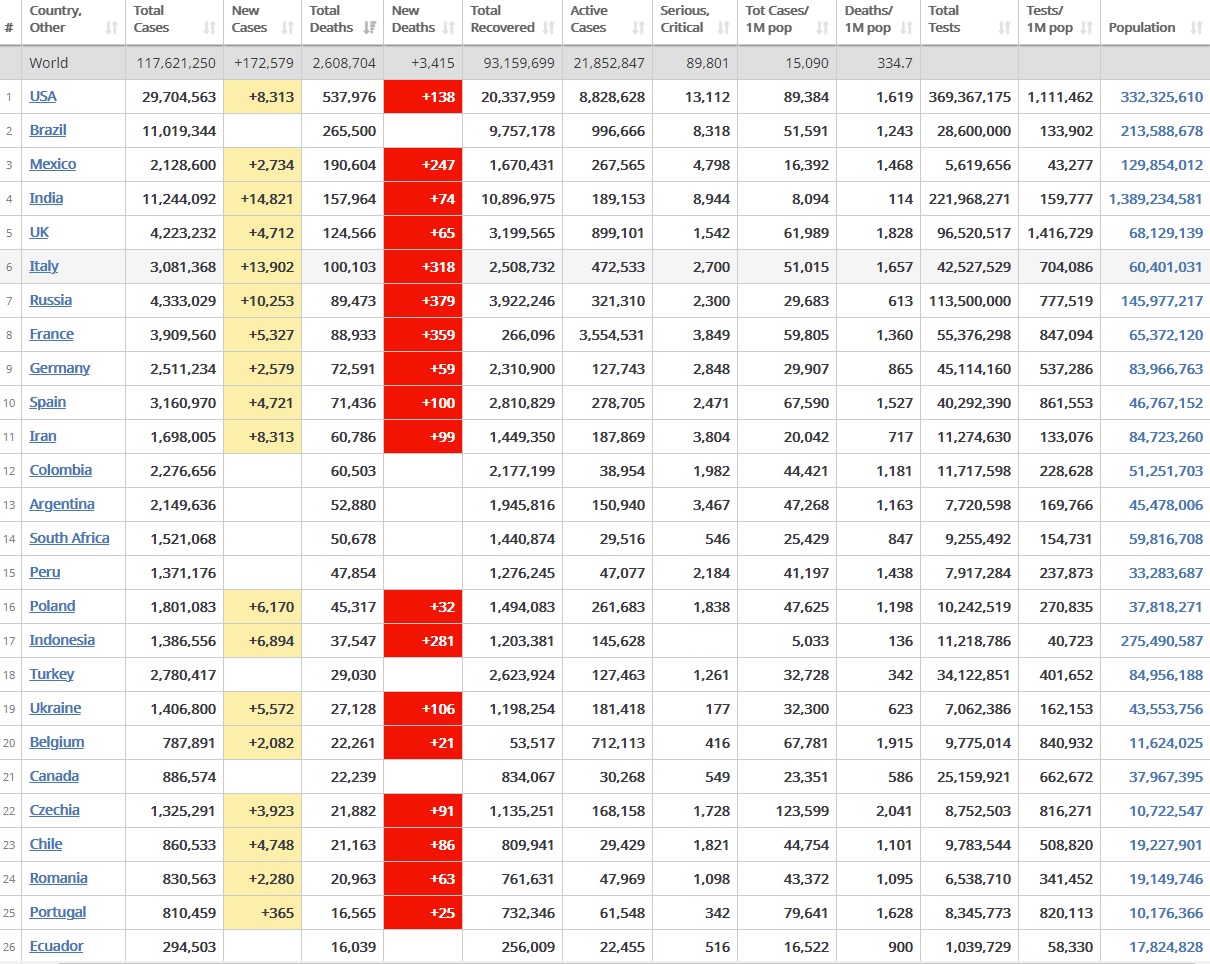Open the South Africa country link
Screen dimensions: 1210x964
(x=70, y=539)
